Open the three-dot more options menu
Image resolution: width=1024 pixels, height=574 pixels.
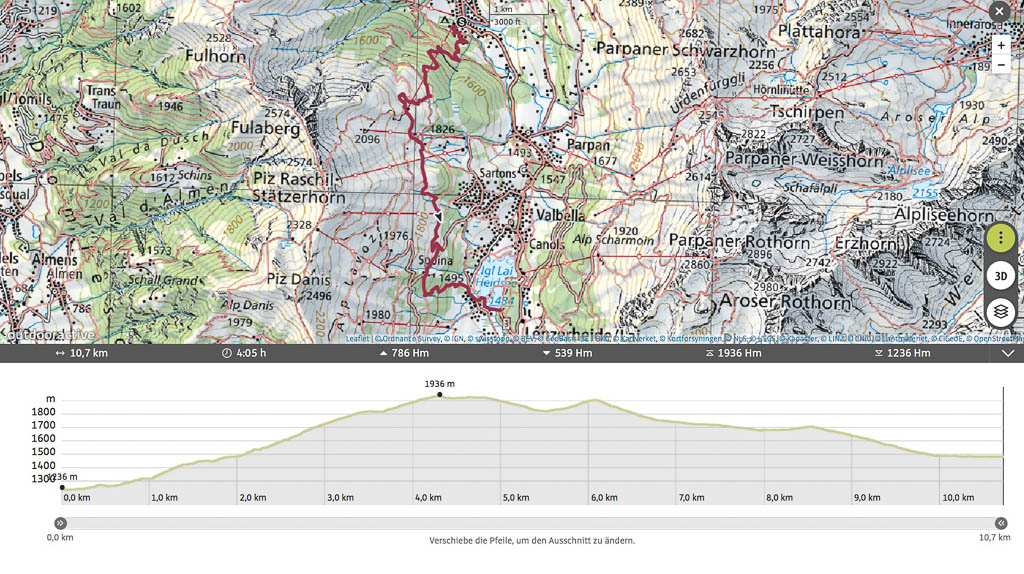(1001, 238)
